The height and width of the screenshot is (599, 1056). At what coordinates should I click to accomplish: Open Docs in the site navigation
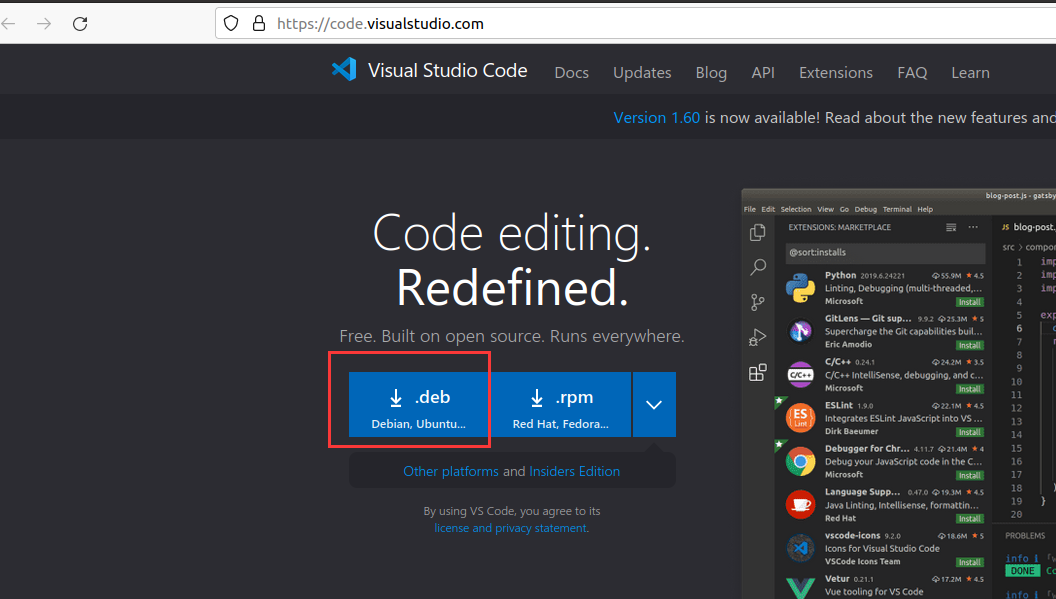point(571,73)
